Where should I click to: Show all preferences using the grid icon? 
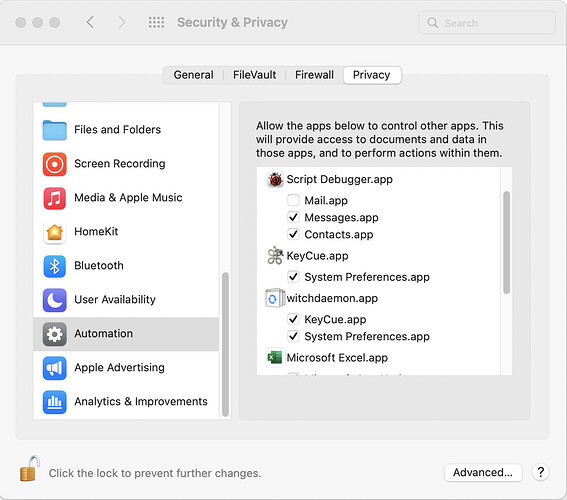[x=156, y=22]
